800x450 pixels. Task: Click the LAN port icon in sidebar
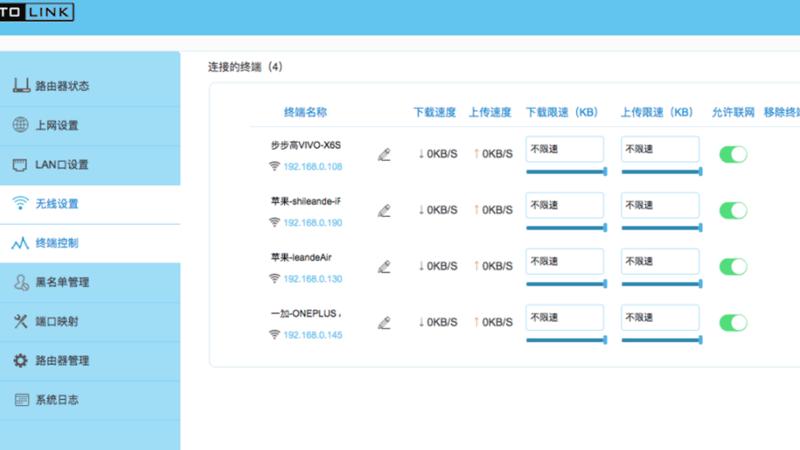click(x=20, y=164)
